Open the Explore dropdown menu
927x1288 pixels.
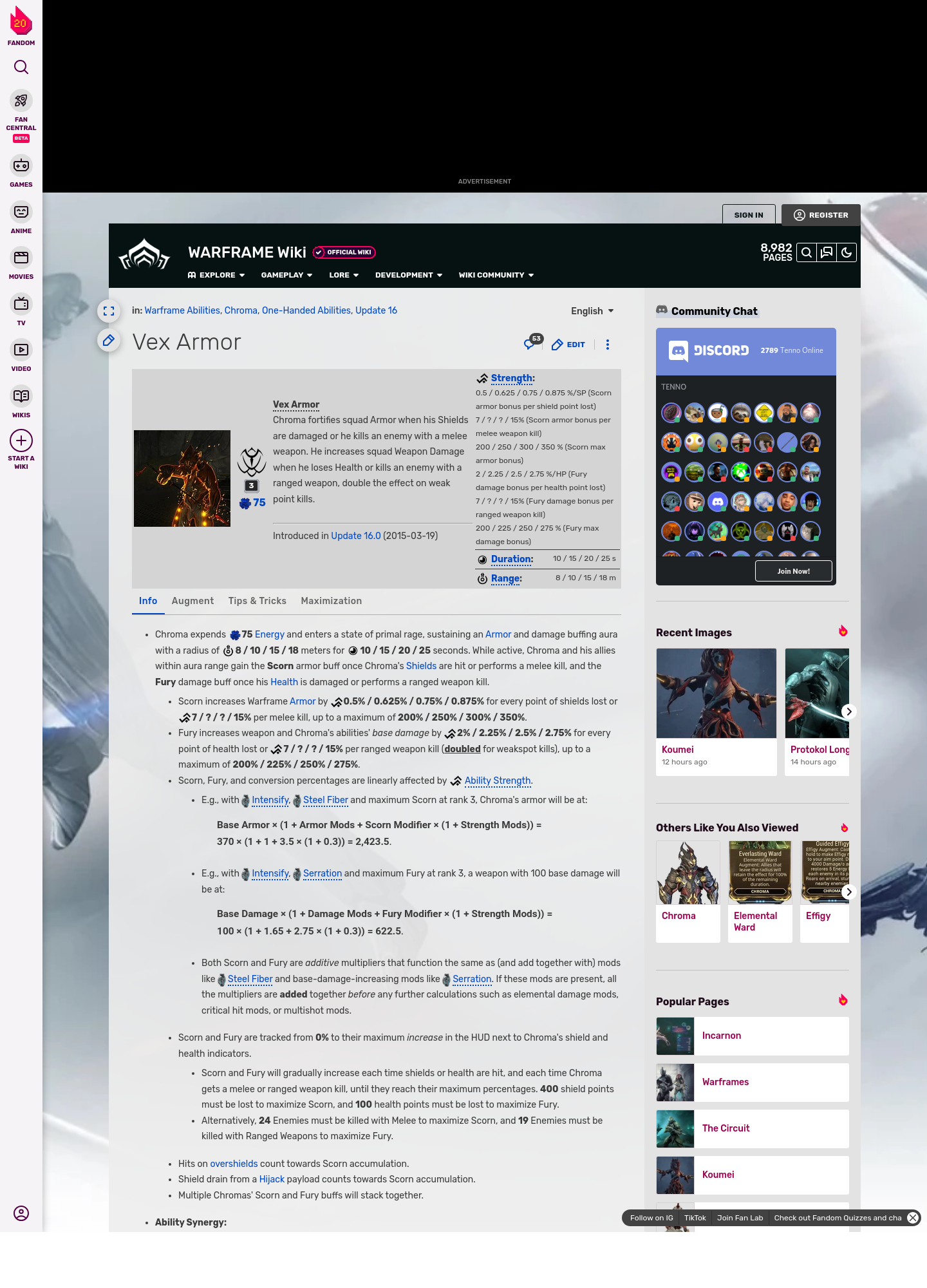click(216, 275)
